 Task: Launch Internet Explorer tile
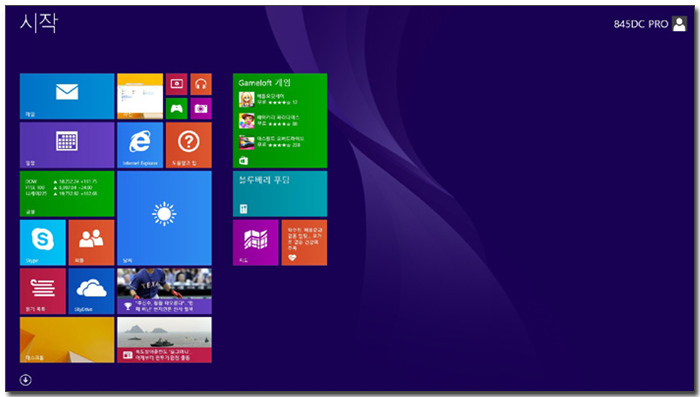pos(140,145)
